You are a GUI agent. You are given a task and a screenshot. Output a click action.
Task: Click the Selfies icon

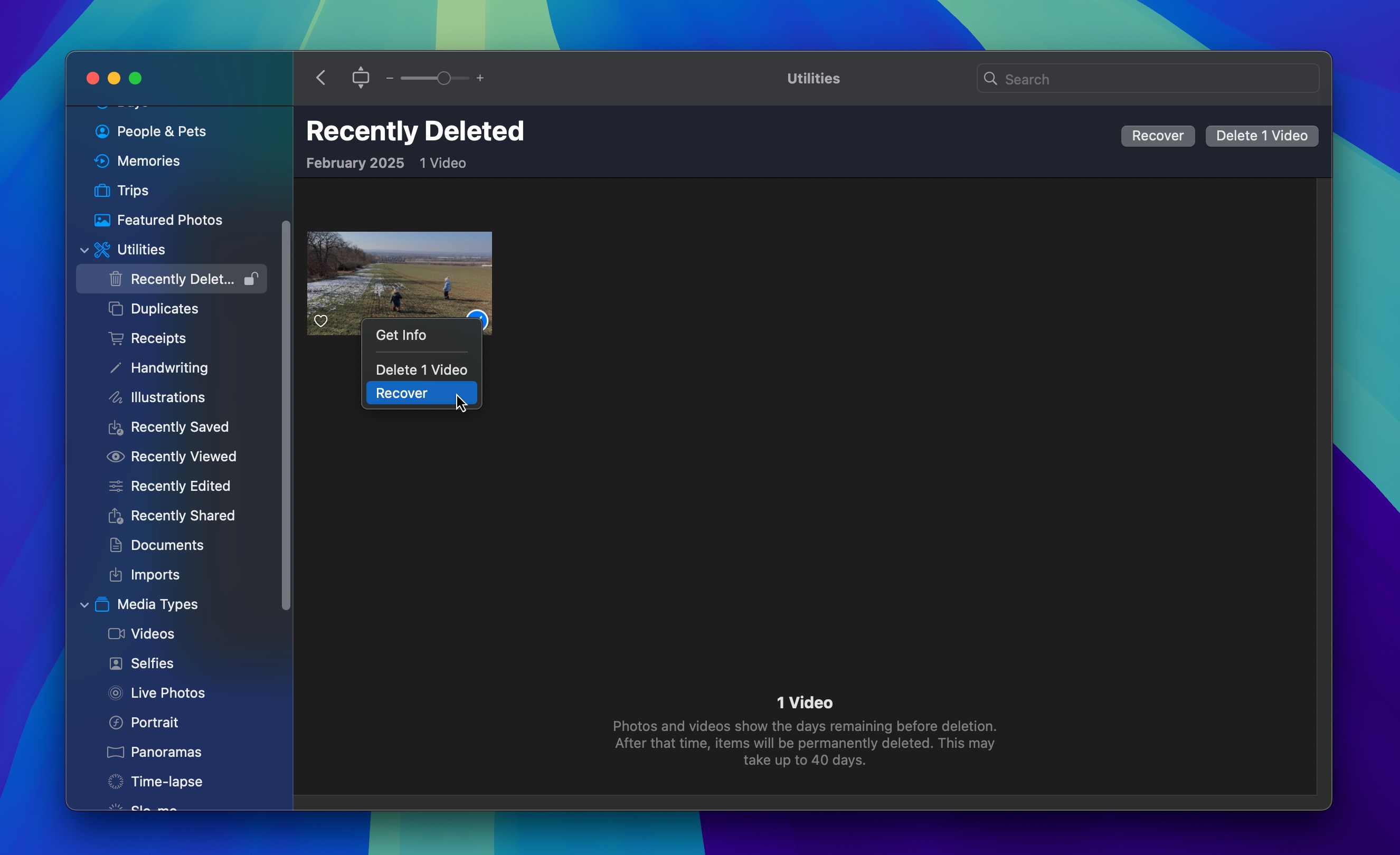[115, 663]
